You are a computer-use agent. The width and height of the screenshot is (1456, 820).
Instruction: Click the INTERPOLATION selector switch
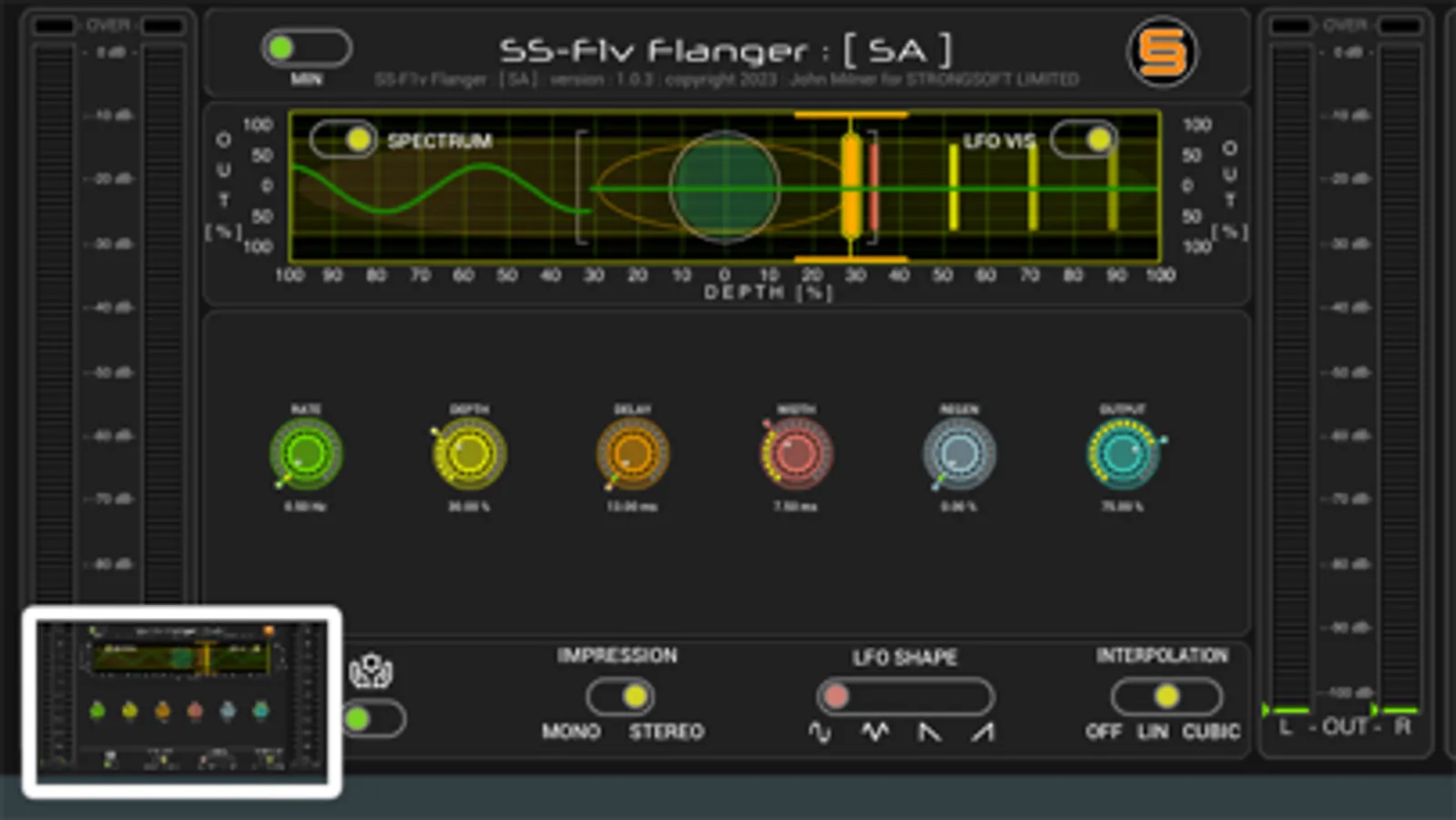[x=1166, y=697]
